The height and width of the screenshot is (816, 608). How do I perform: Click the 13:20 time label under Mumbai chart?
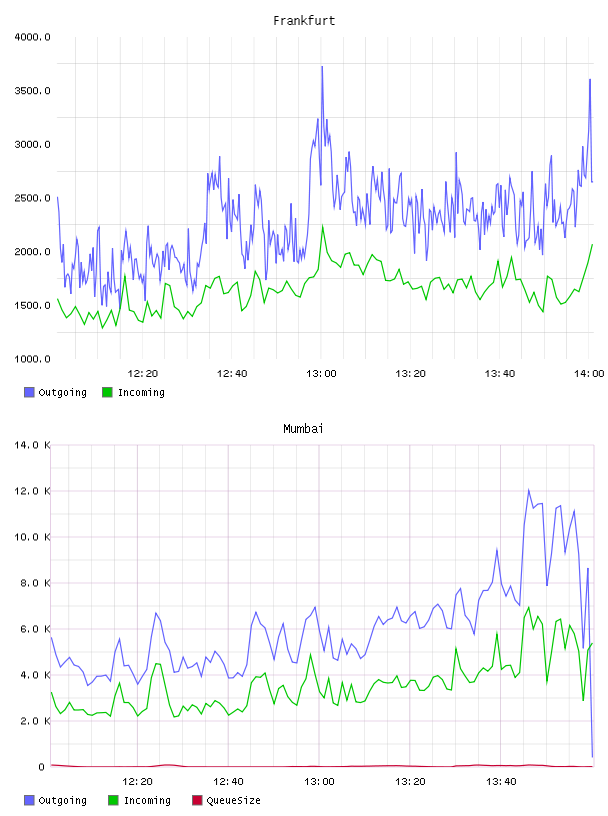click(x=410, y=781)
